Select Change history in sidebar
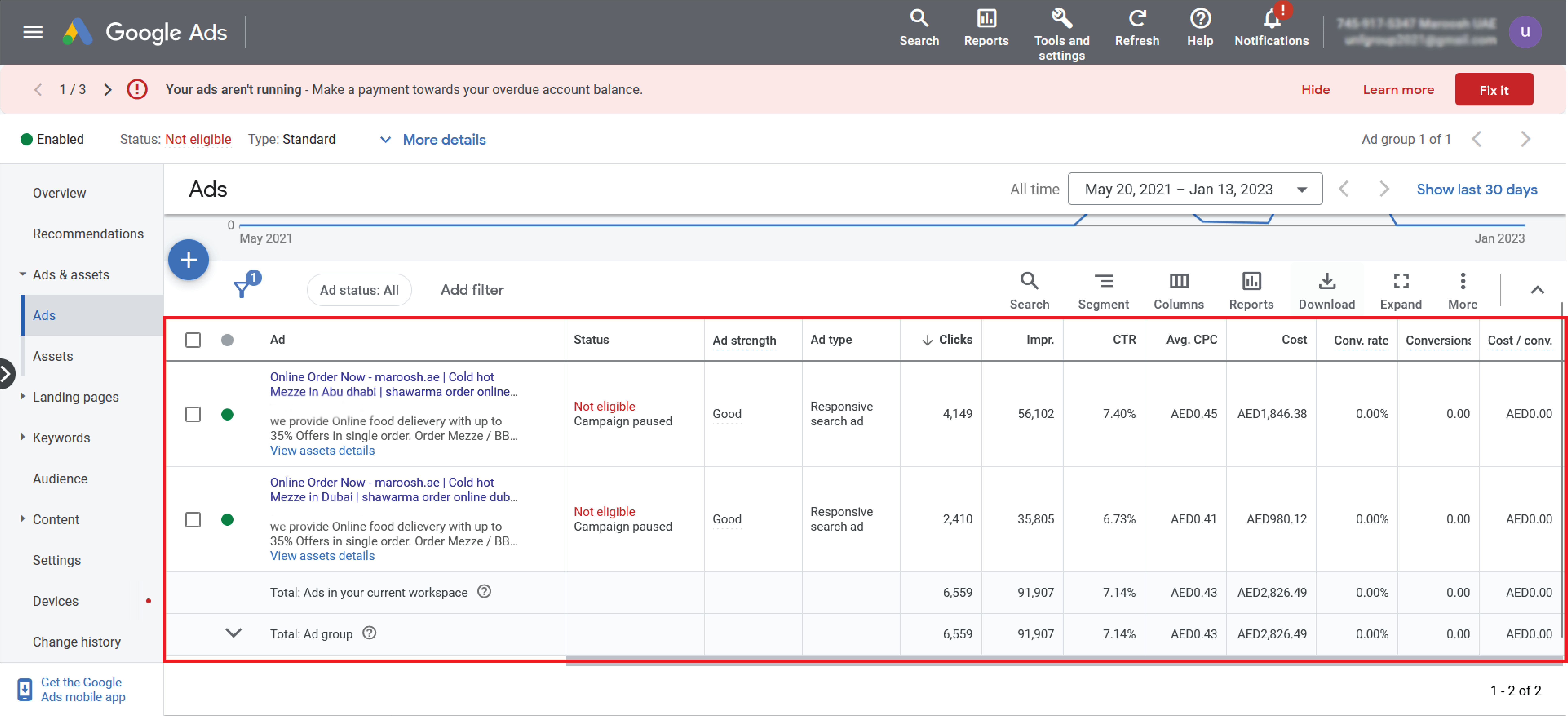 (77, 642)
